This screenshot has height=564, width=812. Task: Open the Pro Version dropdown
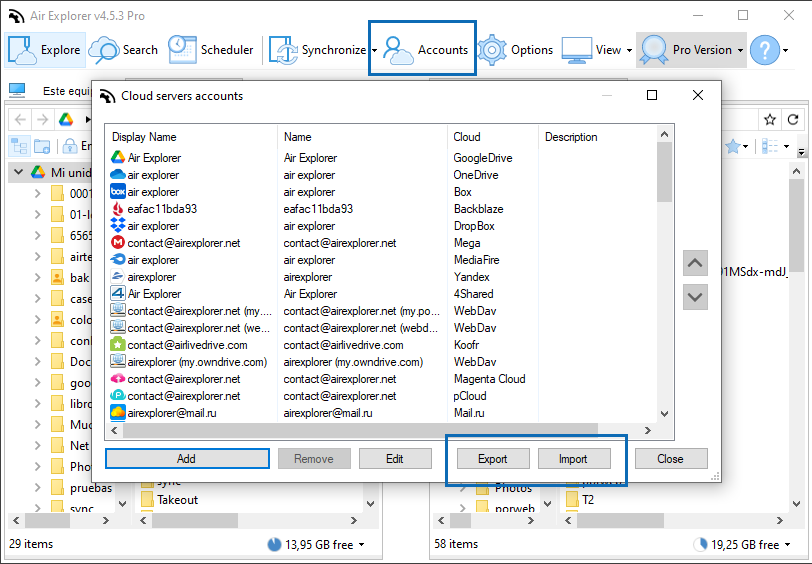(692, 50)
